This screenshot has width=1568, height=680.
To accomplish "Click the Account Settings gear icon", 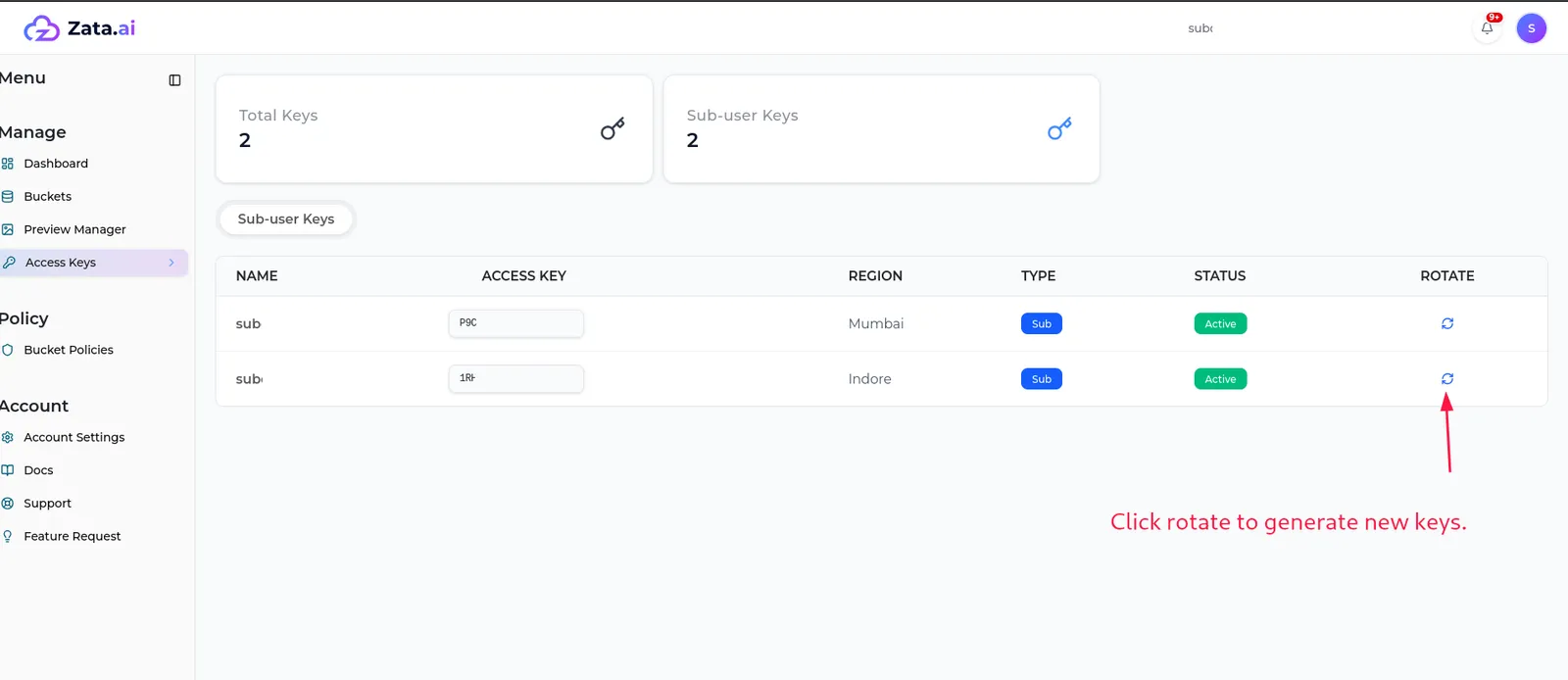I will [8, 437].
